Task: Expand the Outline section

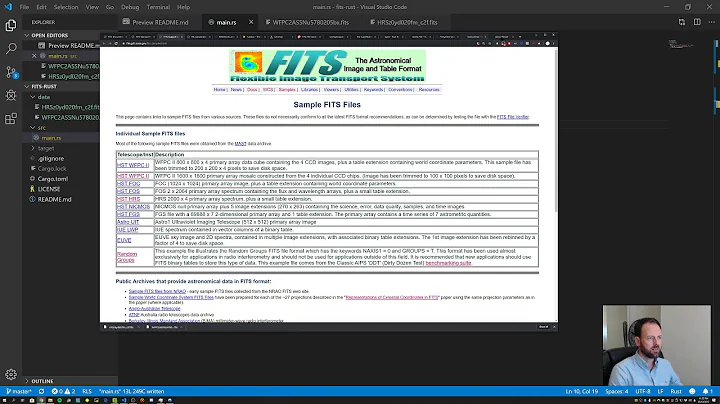Action: point(27,381)
